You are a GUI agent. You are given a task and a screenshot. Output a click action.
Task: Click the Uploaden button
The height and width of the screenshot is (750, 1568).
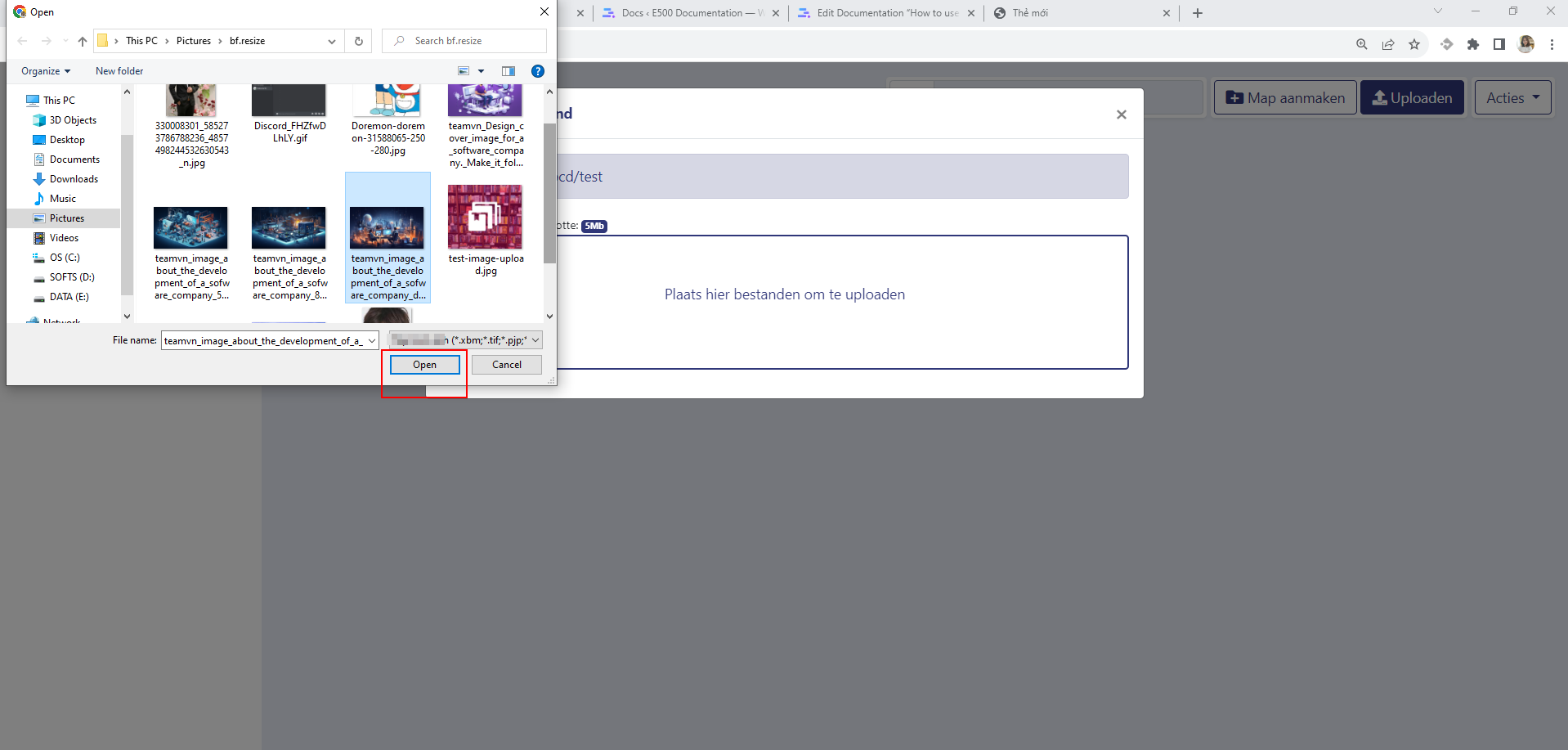tap(1412, 98)
